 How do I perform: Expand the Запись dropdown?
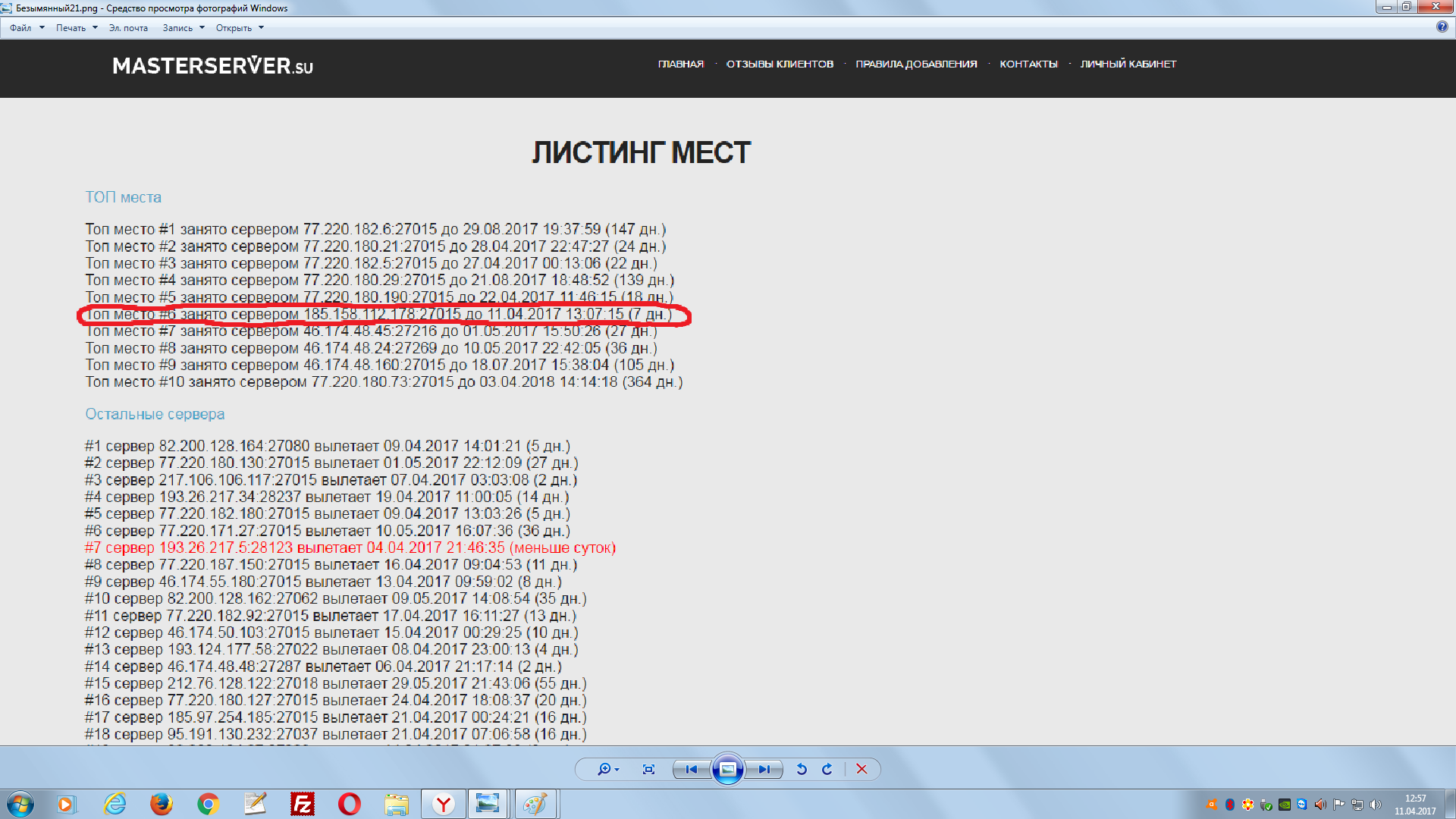click(x=184, y=28)
